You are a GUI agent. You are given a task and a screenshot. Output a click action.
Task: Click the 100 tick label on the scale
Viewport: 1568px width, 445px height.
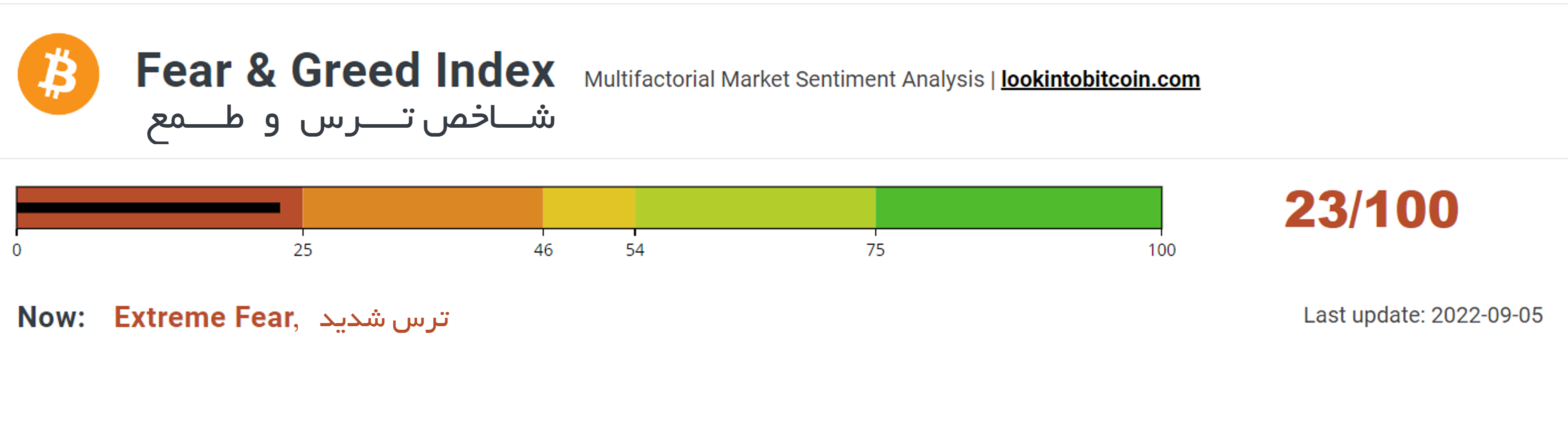point(1162,250)
